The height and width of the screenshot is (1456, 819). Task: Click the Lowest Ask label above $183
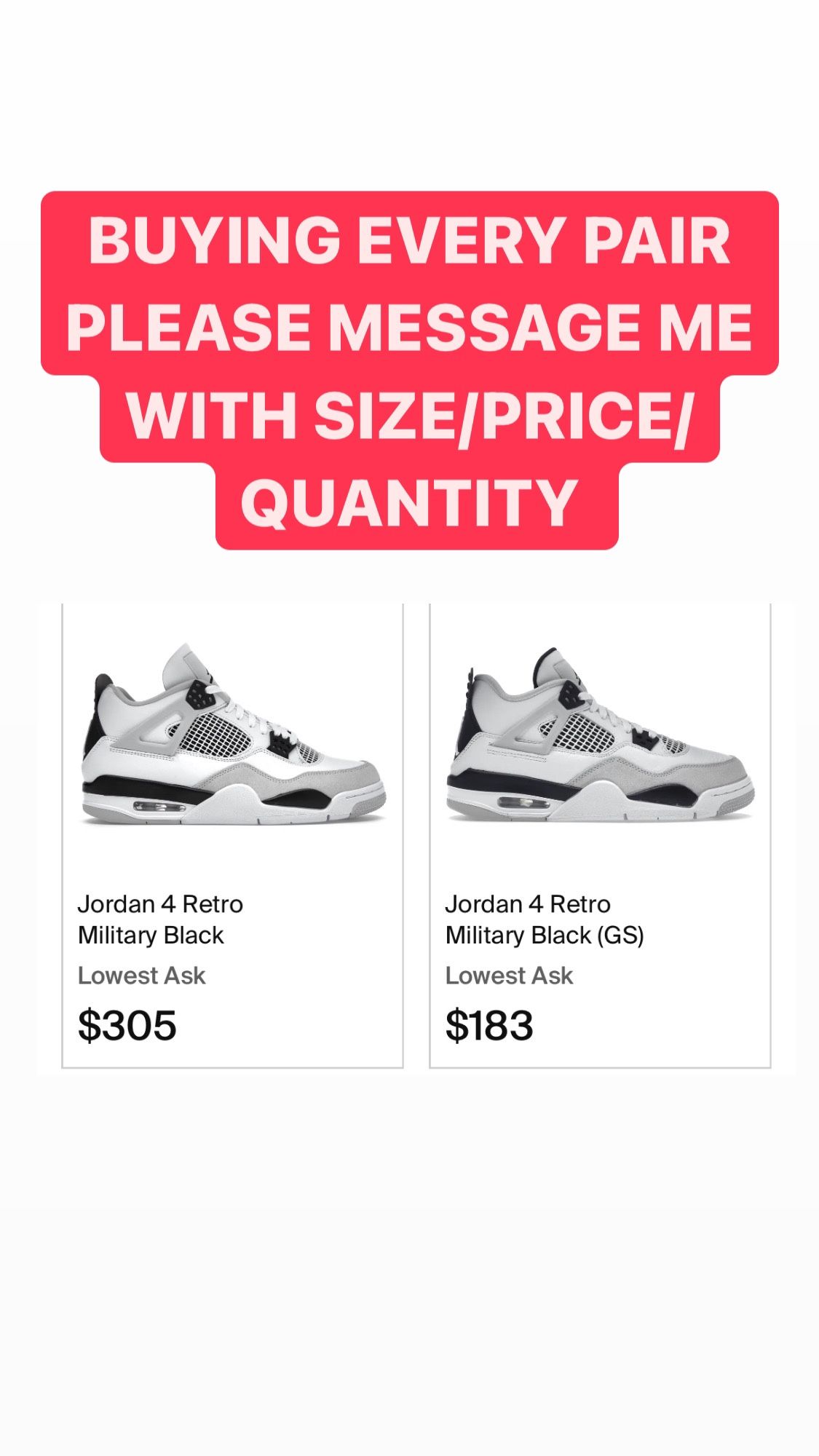[x=509, y=976]
